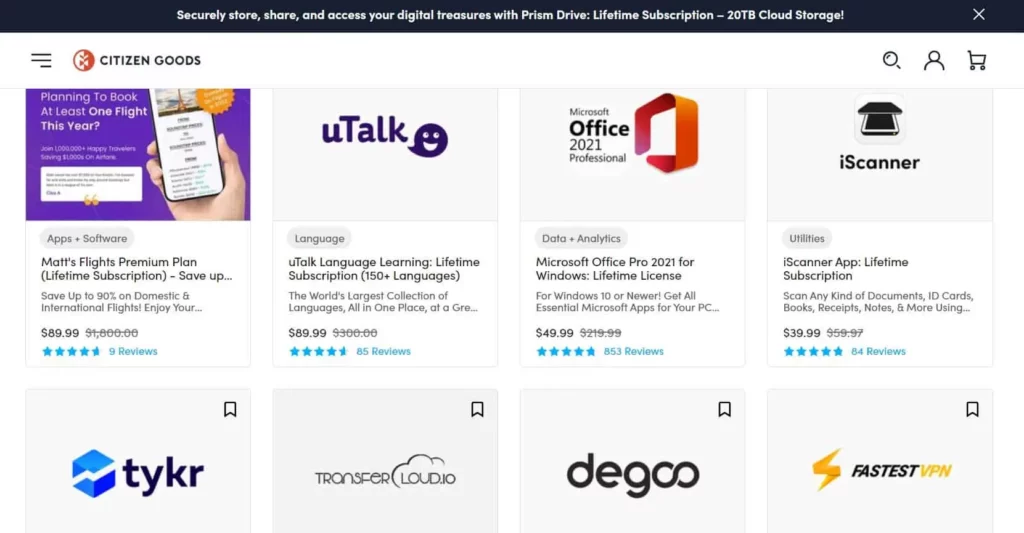Save the FastestVPN deal with bookmark
The image size is (1024, 533).
coord(972,409)
